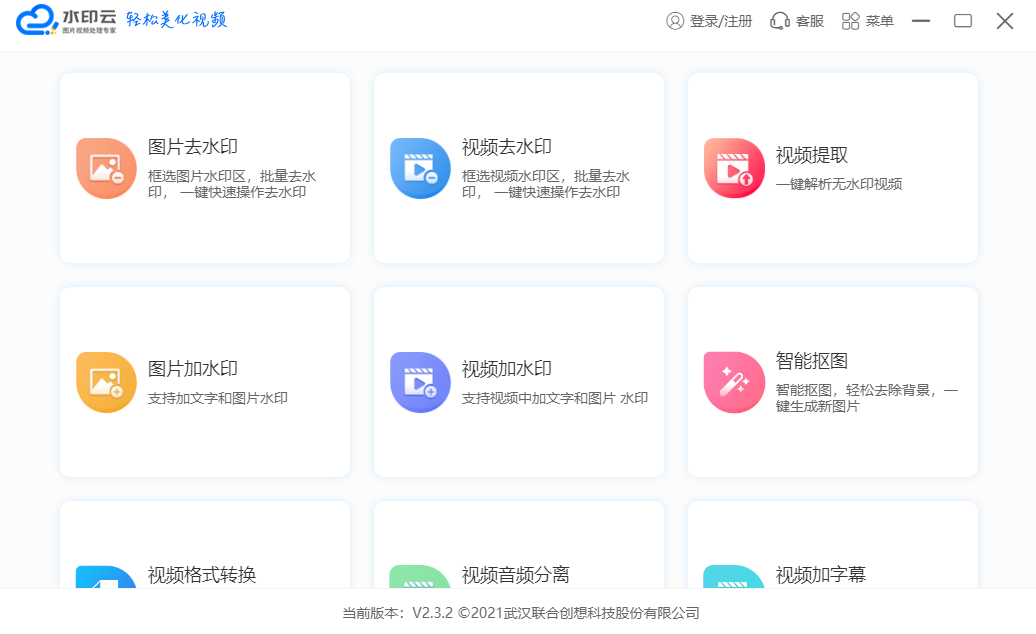The height and width of the screenshot is (634, 1036).
Task: Click the 图片加水印 add image watermark icon
Action: (105, 382)
